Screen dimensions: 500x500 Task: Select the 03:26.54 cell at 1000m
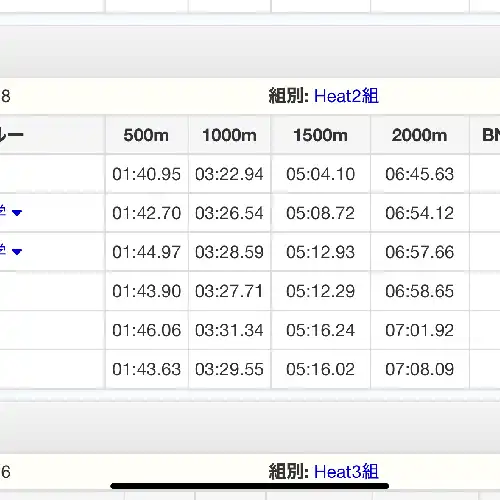click(x=229, y=213)
